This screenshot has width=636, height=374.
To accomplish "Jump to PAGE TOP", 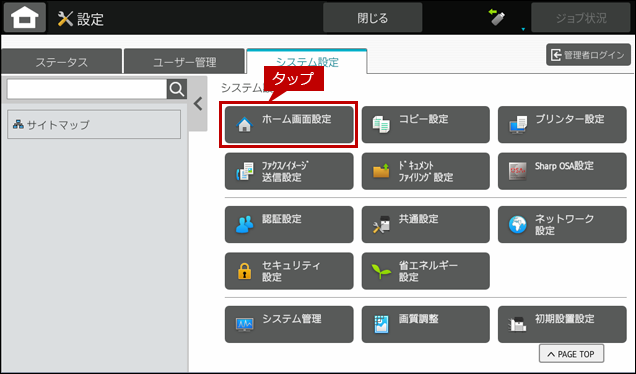I will pyautogui.click(x=571, y=354).
